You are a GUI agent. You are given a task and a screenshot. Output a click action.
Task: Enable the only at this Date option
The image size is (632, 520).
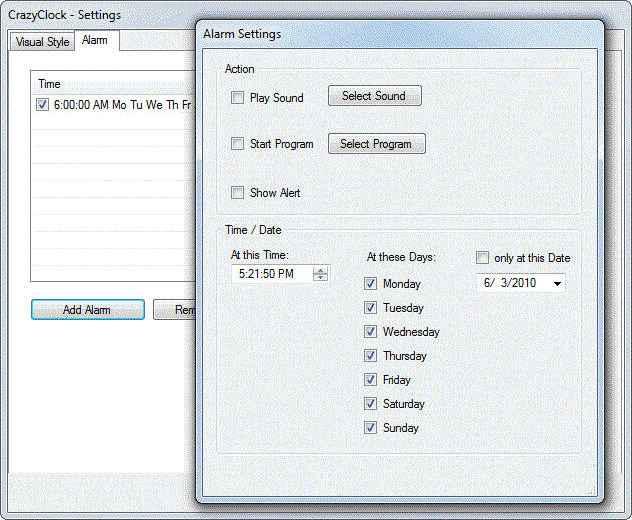coord(482,257)
